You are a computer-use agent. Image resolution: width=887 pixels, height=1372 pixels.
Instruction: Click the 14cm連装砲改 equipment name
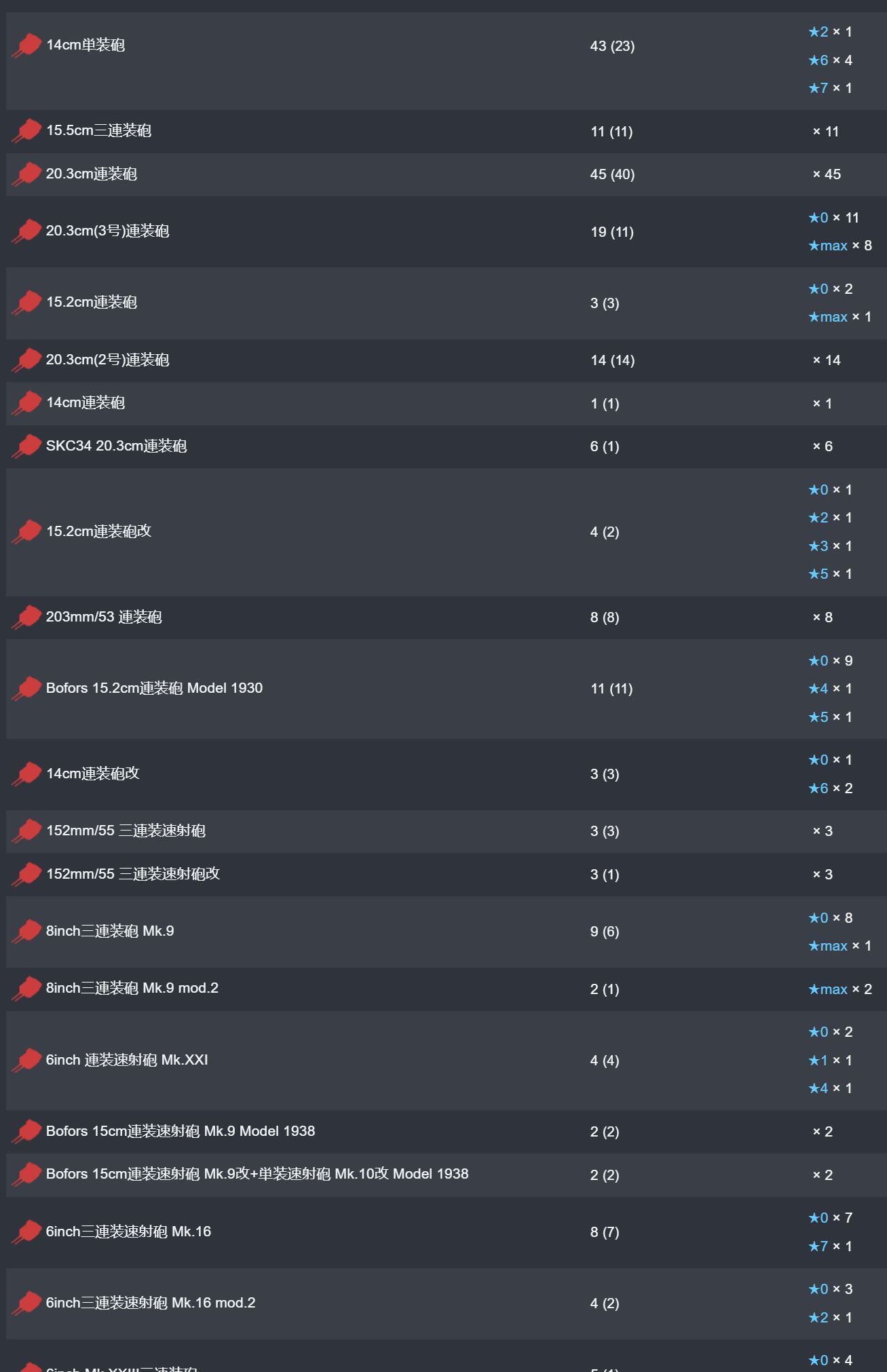[93, 774]
